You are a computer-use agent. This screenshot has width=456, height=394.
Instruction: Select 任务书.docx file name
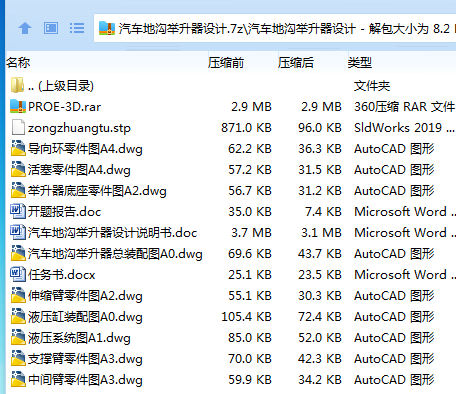point(62,275)
